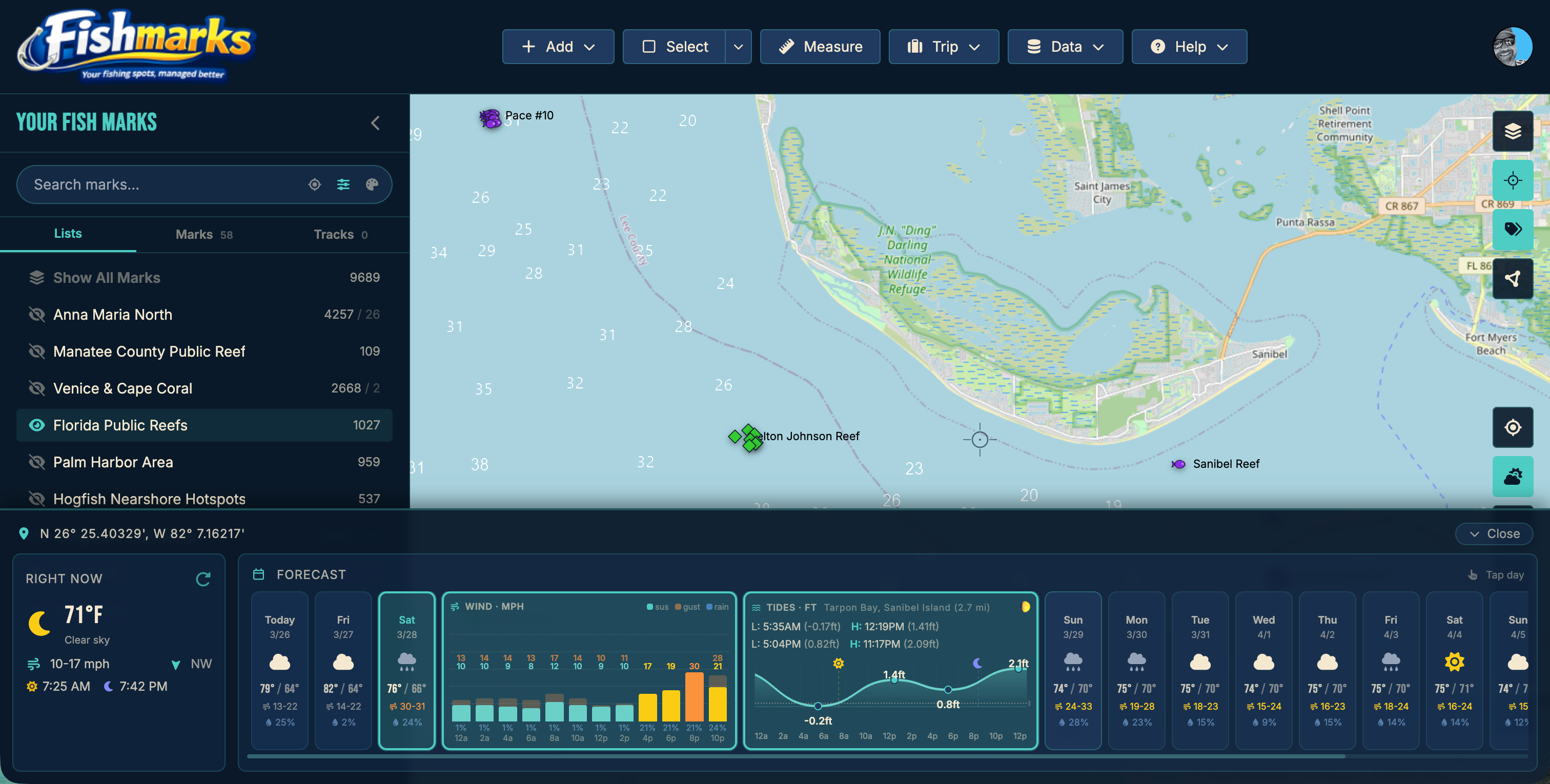This screenshot has width=1550, height=784.
Task: Select Saturday 3/28 in the forecast strip
Action: coord(407,670)
